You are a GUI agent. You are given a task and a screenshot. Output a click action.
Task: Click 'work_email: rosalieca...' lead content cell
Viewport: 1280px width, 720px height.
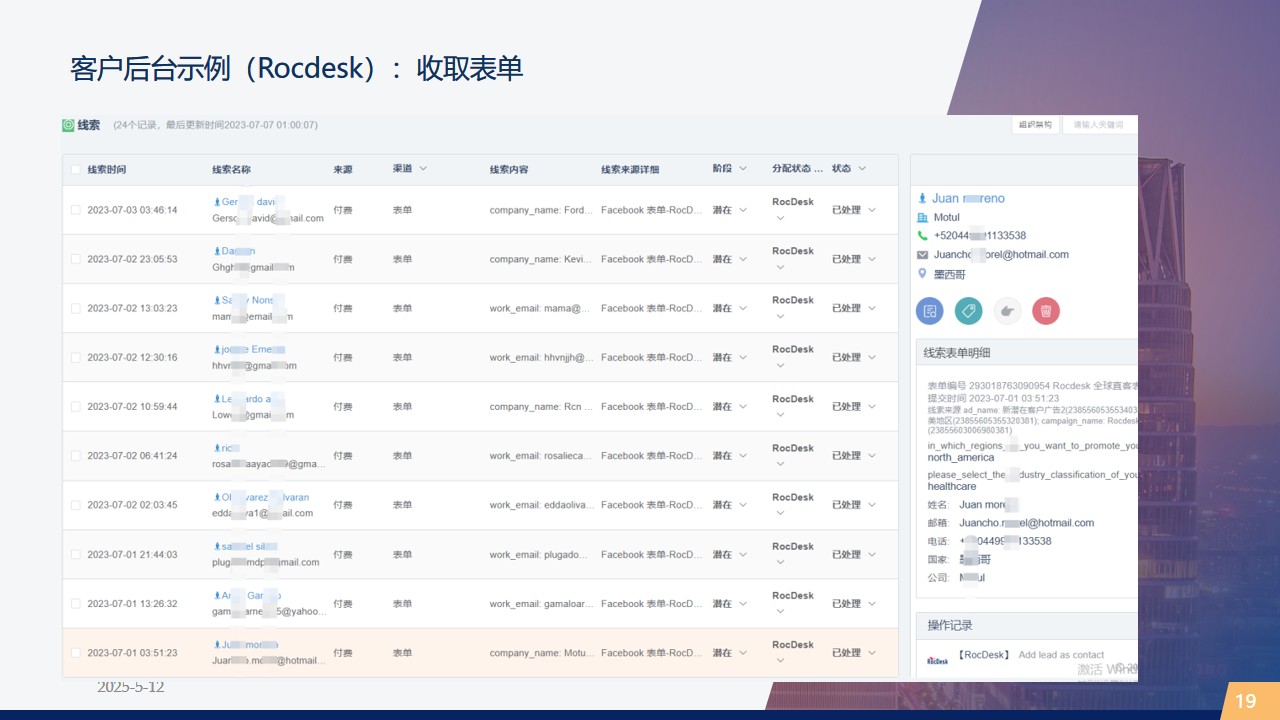(x=541, y=456)
